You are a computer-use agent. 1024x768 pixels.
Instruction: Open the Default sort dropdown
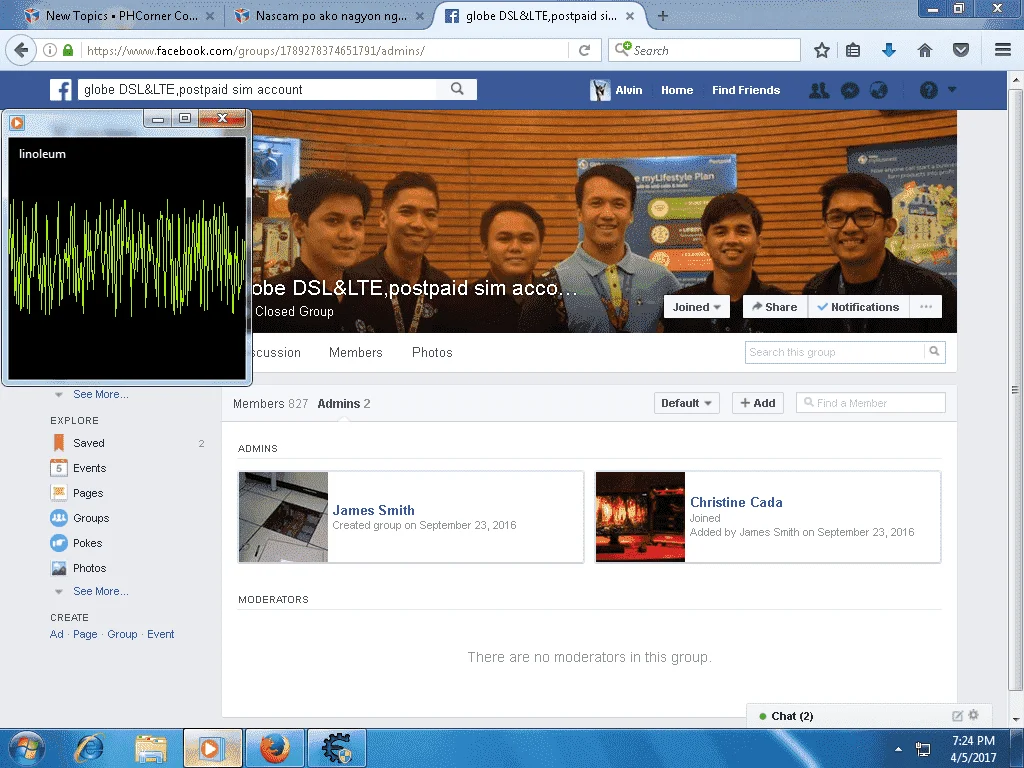click(x=686, y=403)
